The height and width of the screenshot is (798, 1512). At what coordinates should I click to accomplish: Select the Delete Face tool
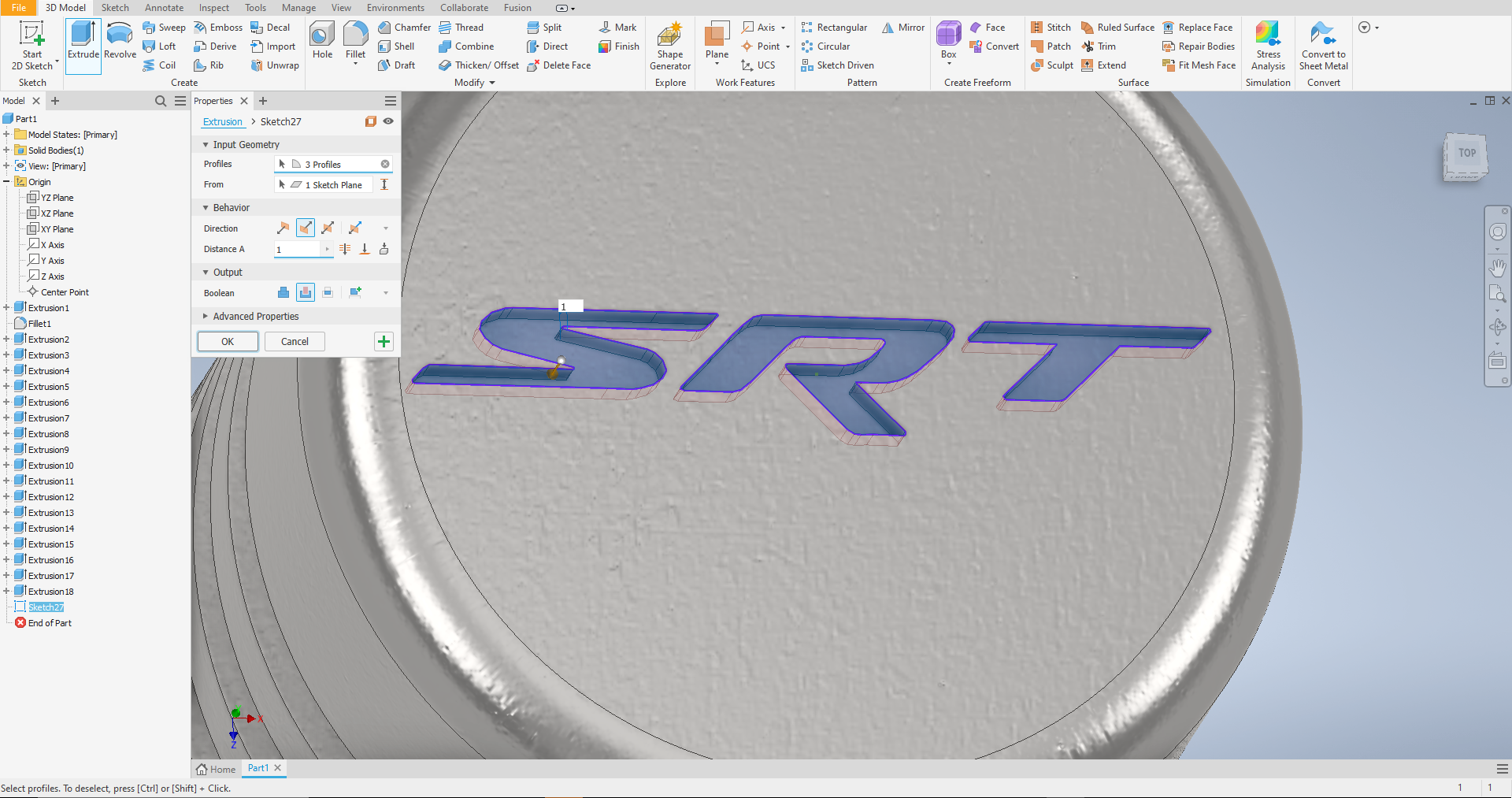click(x=558, y=65)
